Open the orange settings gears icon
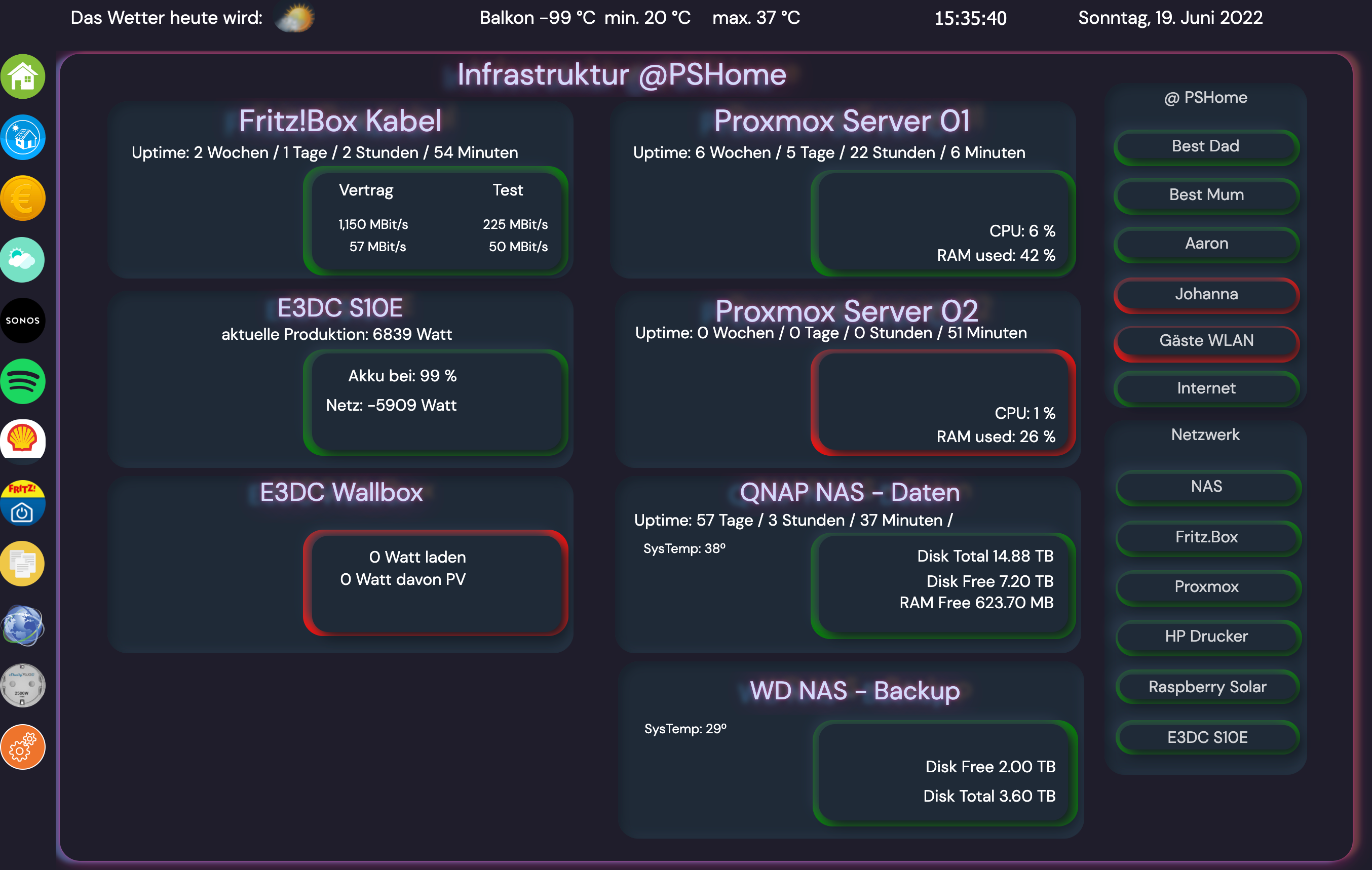1372x870 pixels. tap(23, 746)
